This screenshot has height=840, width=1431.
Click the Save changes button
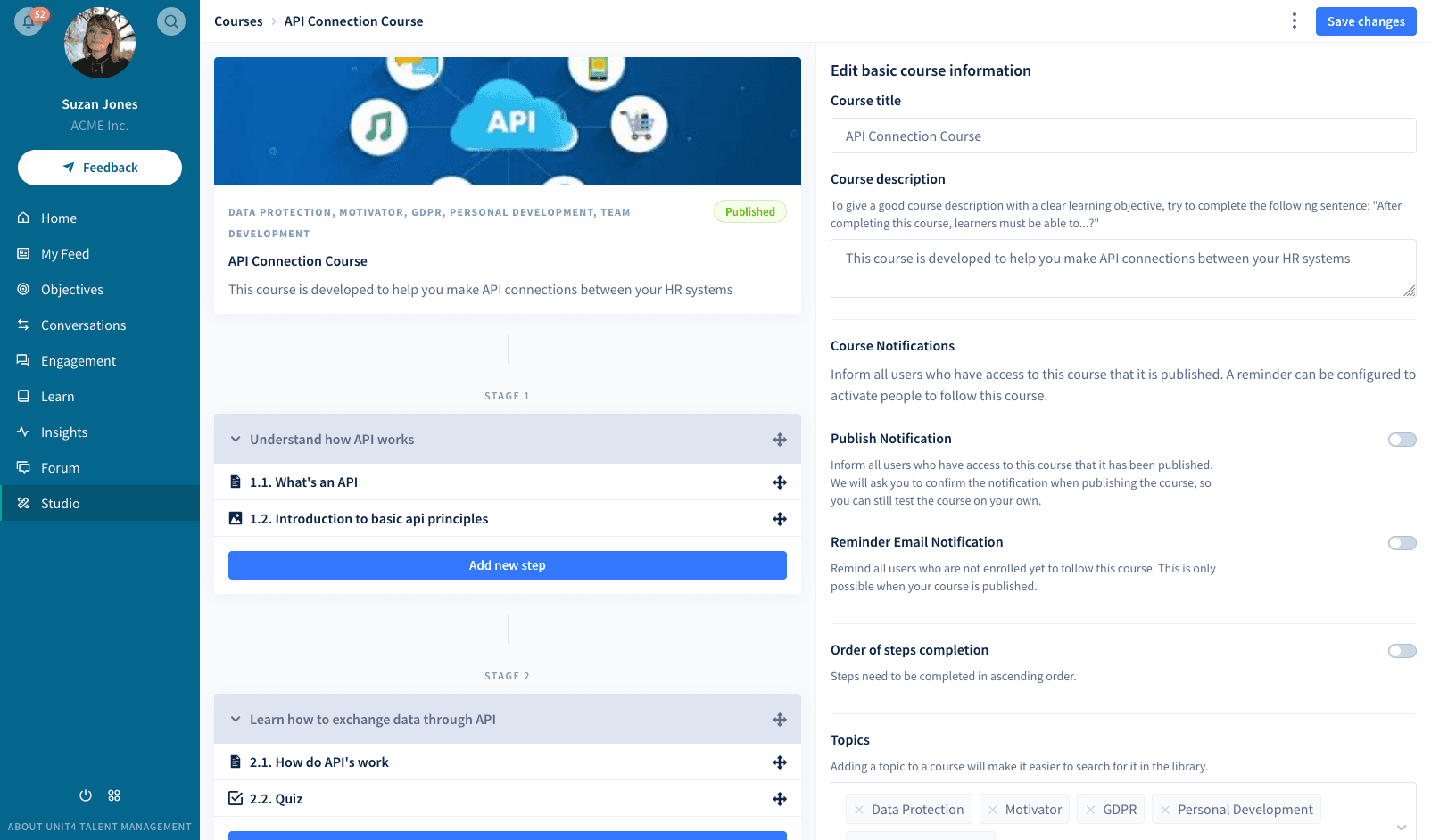1366,21
